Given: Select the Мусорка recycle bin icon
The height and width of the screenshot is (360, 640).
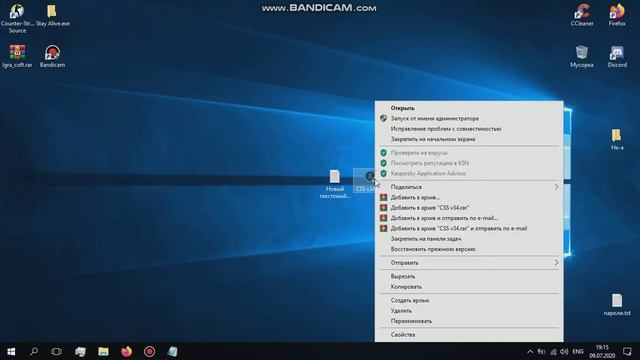Looking at the screenshot, I should click(x=582, y=56).
